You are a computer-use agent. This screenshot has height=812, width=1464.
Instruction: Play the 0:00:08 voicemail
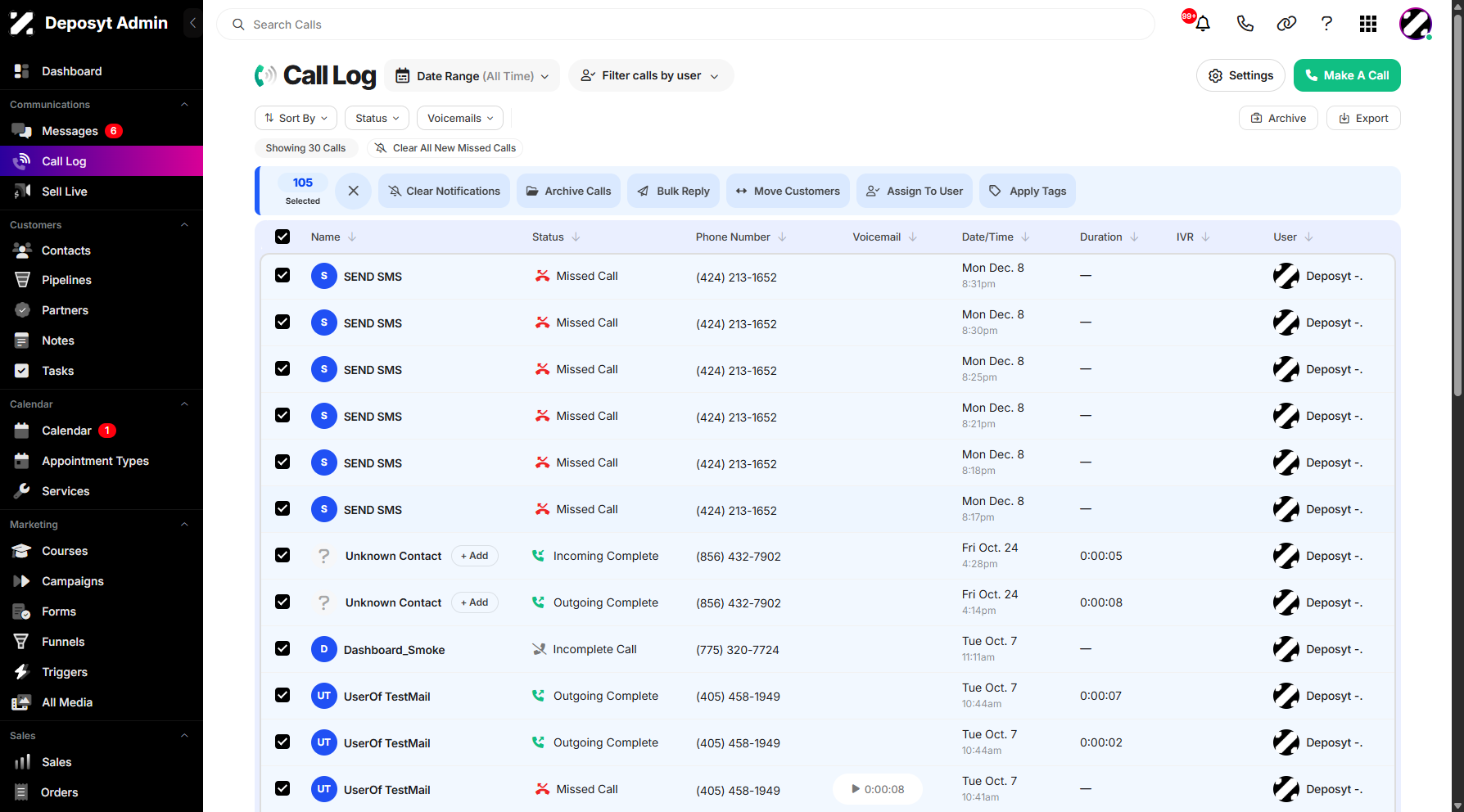(x=877, y=789)
